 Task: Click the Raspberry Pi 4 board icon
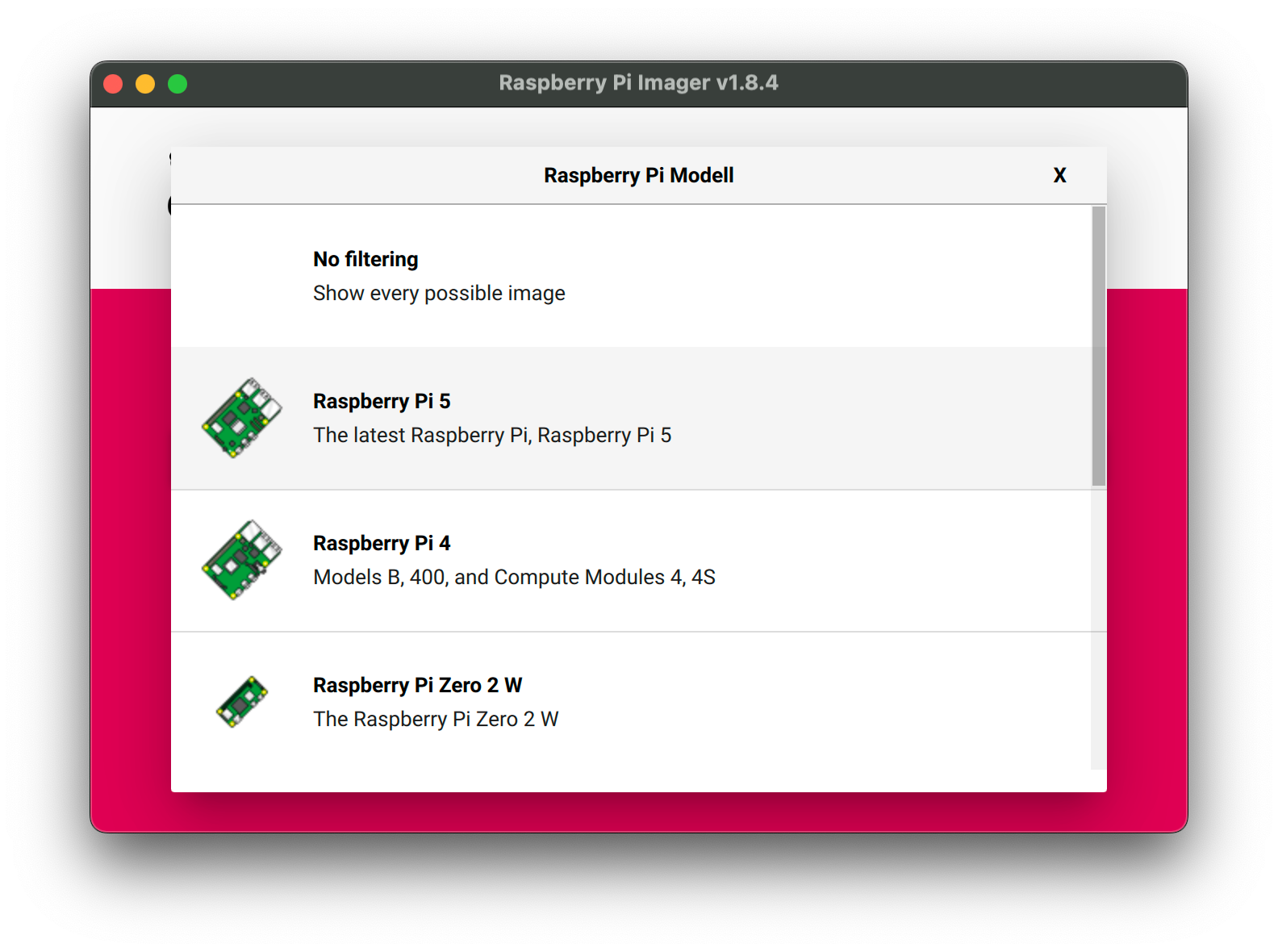point(241,560)
